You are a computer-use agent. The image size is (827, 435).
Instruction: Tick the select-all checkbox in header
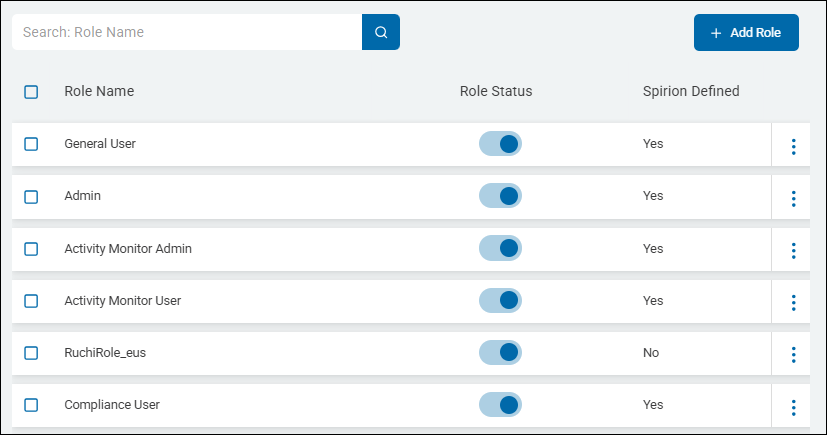pyautogui.click(x=31, y=92)
